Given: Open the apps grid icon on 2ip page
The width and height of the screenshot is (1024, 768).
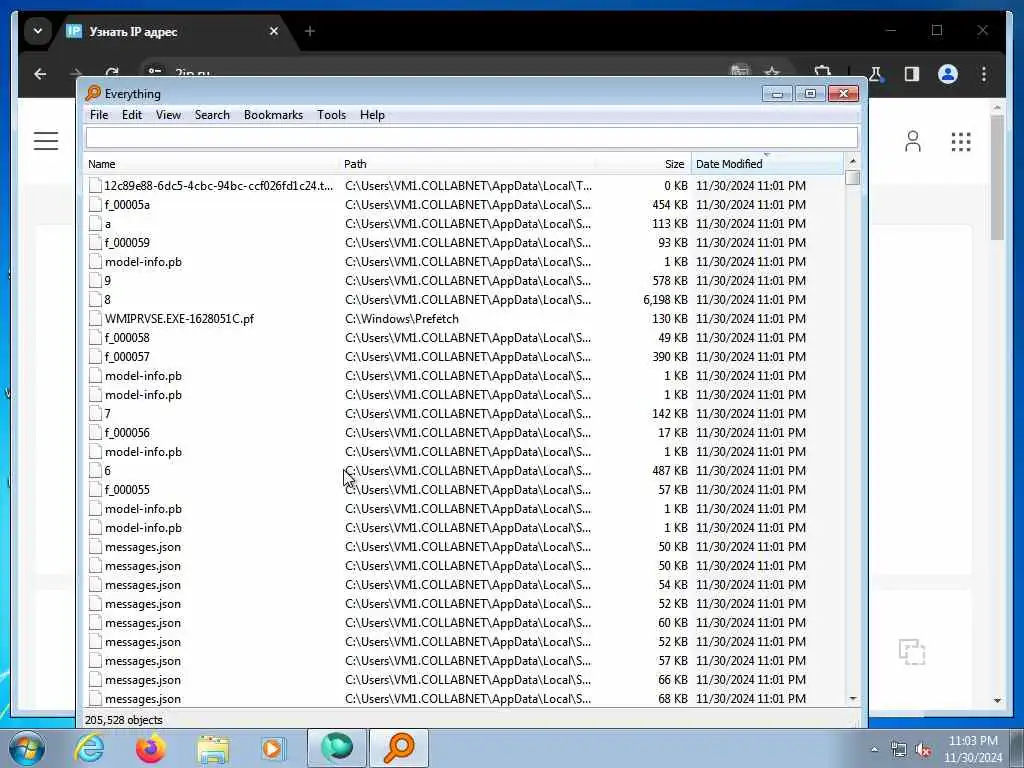Looking at the screenshot, I should [x=961, y=141].
